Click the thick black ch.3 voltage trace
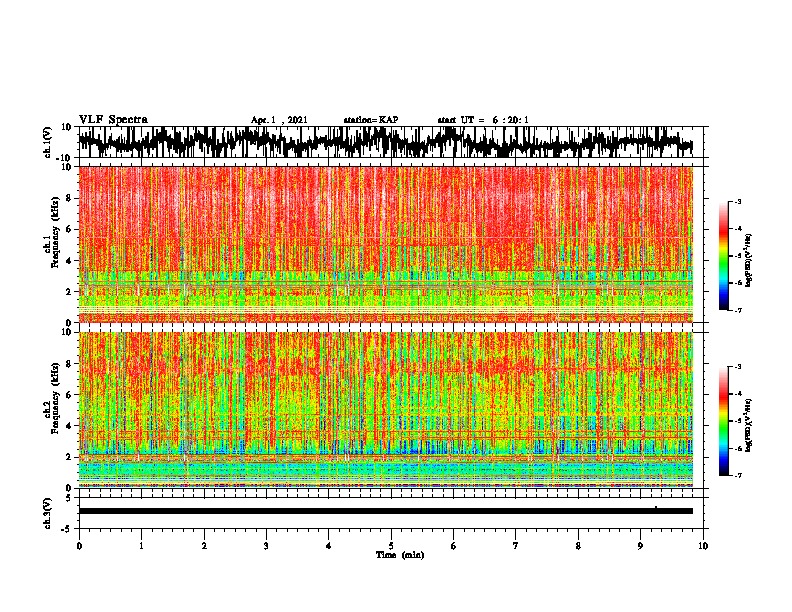This screenshot has width=792, height=612. (x=385, y=511)
